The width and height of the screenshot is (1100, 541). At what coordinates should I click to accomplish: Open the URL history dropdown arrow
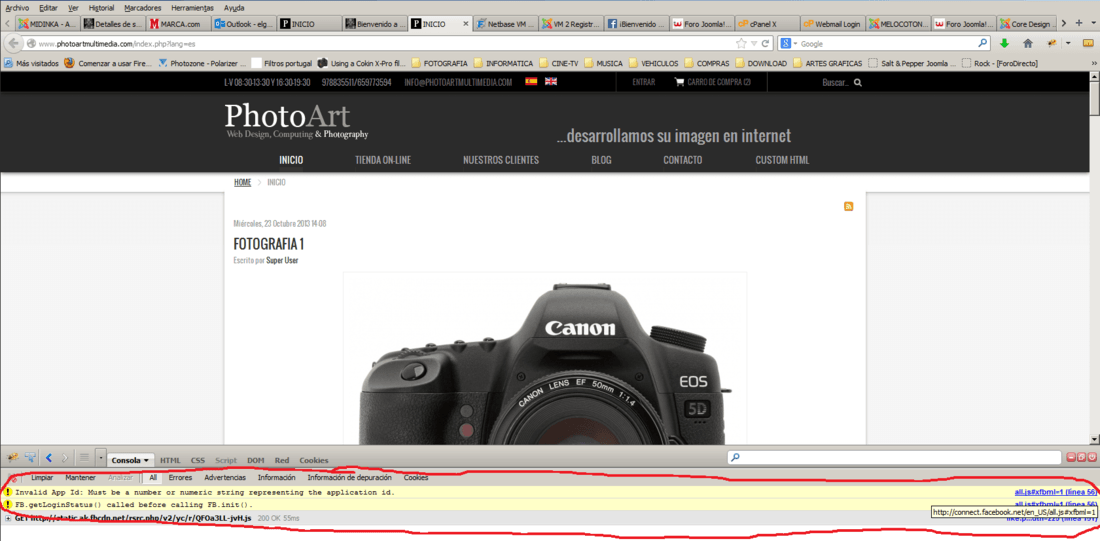[754, 44]
